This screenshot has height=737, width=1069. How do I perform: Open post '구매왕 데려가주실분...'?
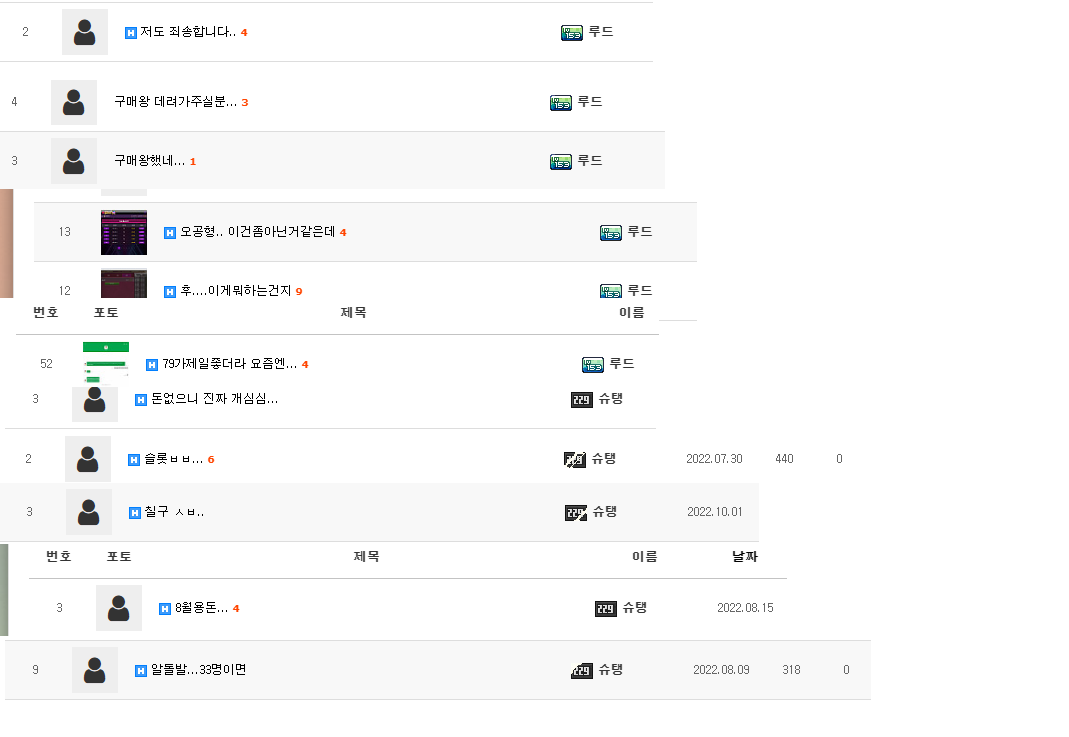click(175, 102)
